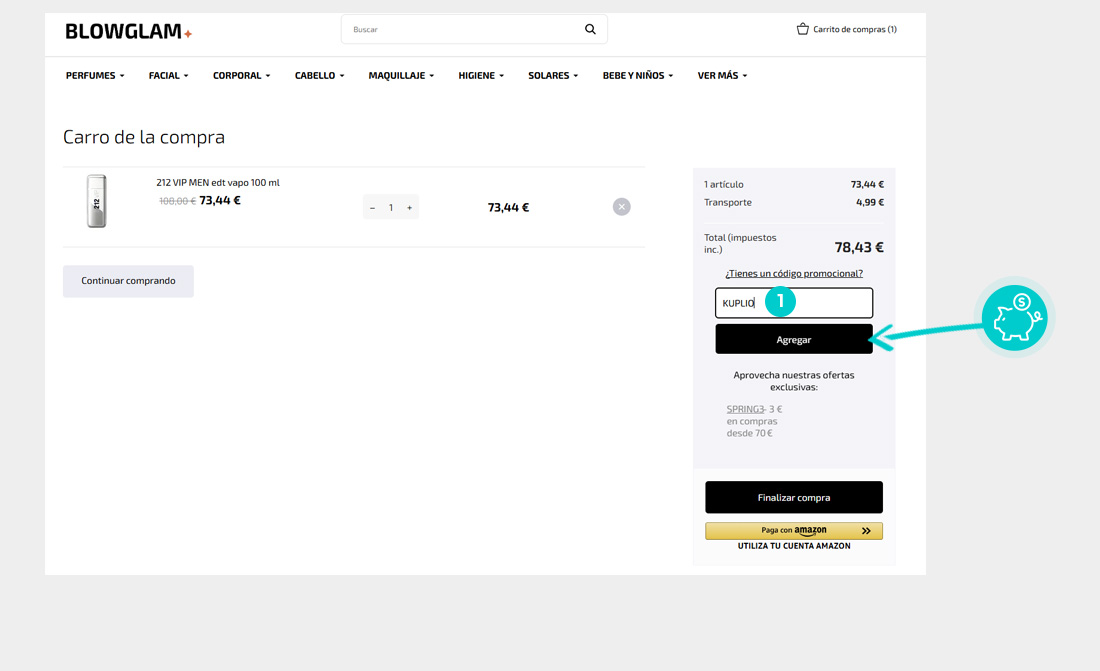
Task: Open the VER MÁS dropdown
Action: (x=722, y=76)
